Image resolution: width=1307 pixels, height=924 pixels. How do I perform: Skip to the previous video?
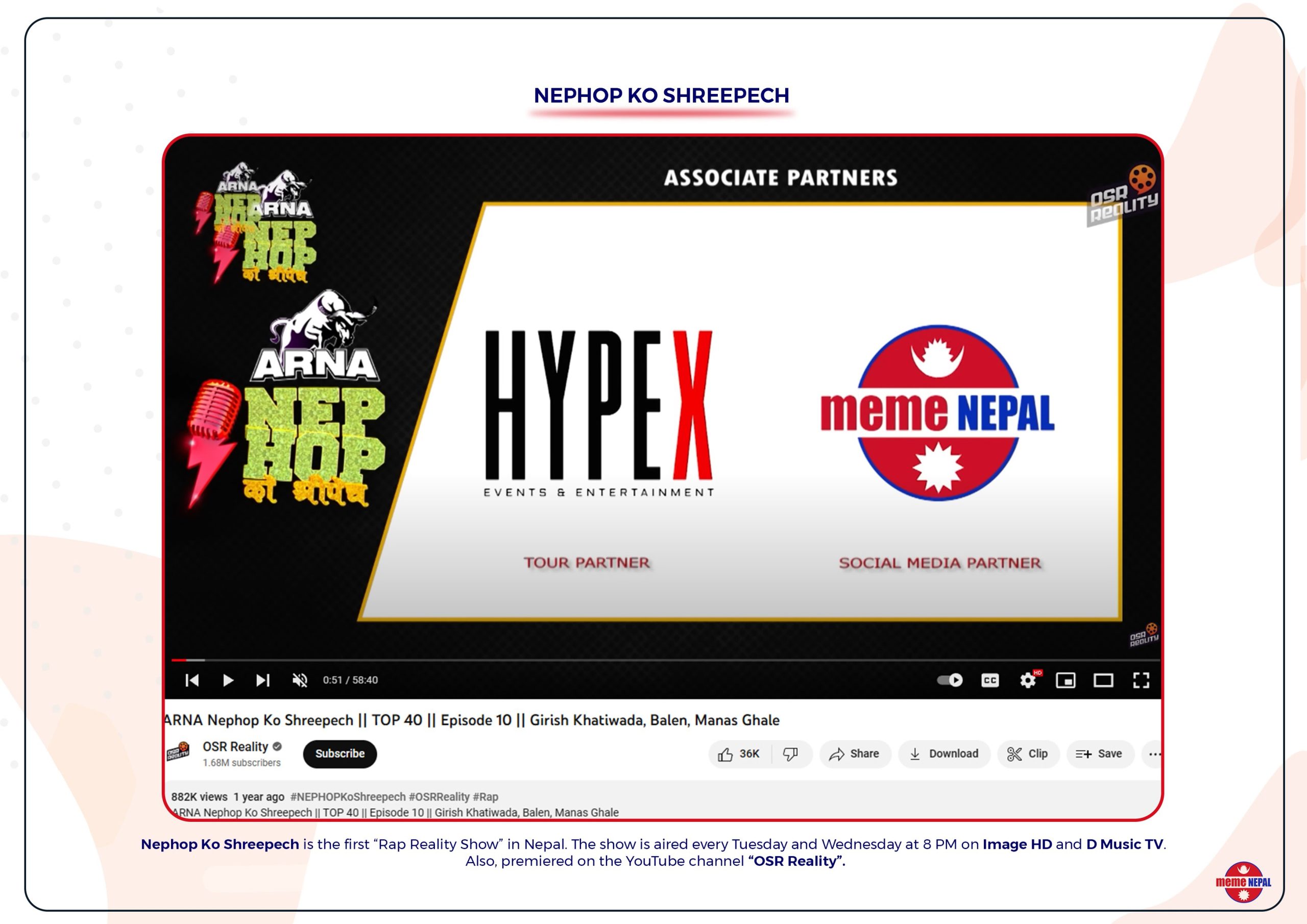pyautogui.click(x=192, y=680)
